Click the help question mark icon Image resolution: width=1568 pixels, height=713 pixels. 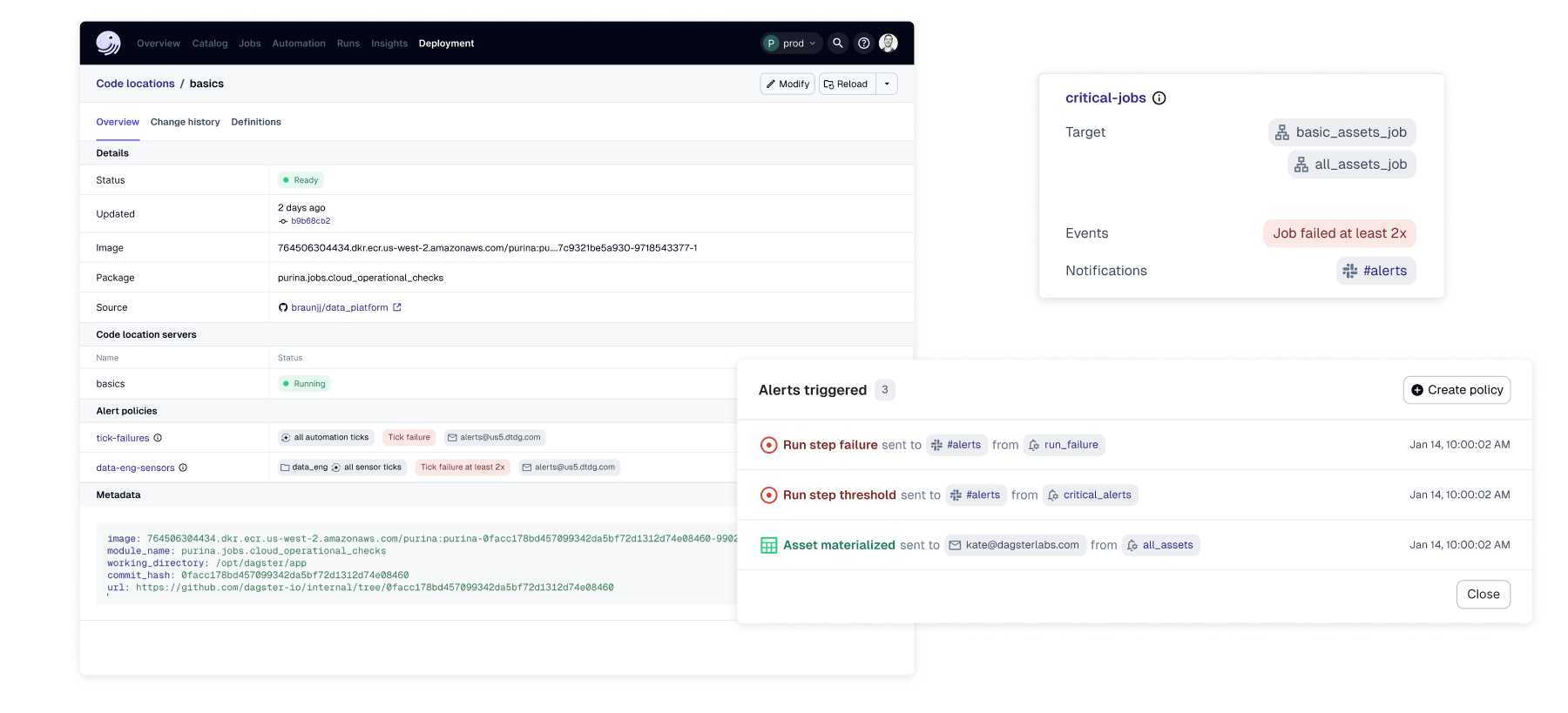863,43
